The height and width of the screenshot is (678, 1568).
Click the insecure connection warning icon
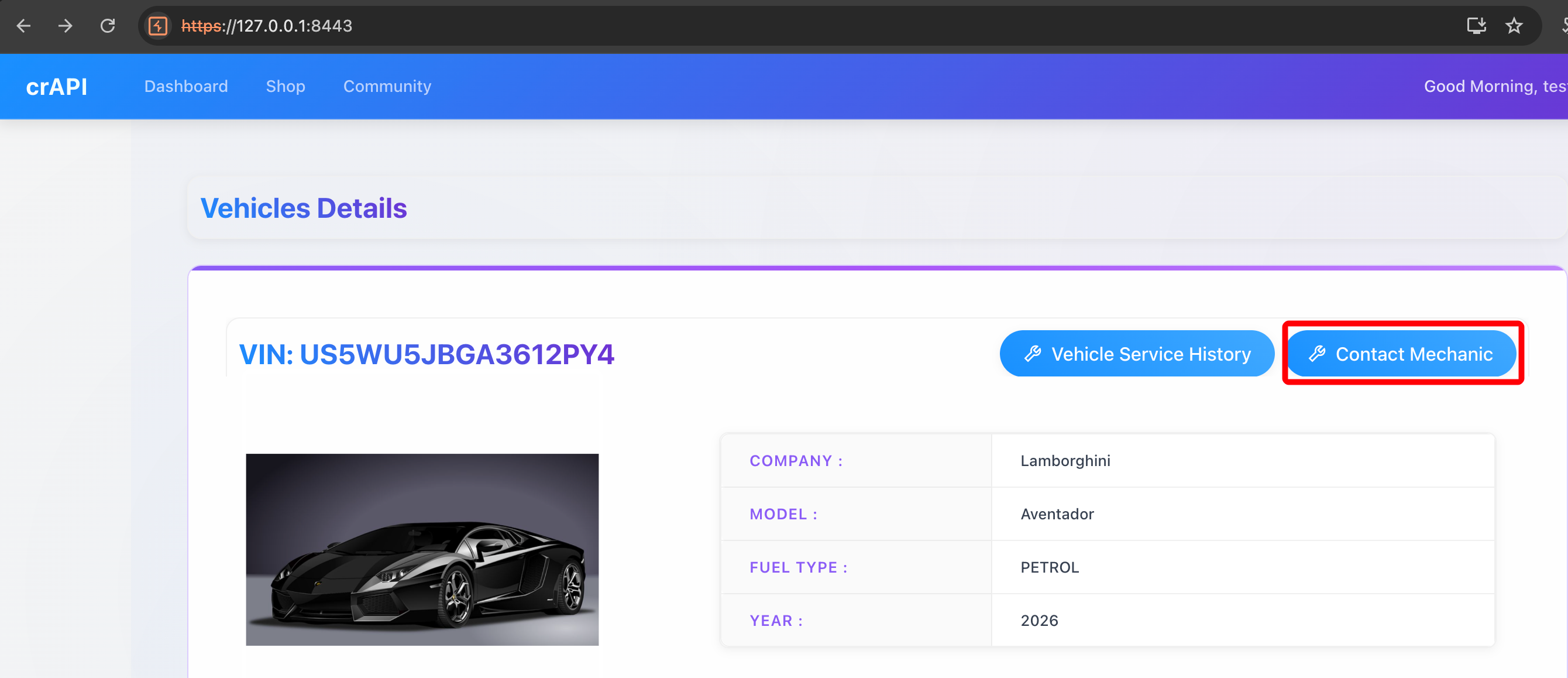coord(158,26)
